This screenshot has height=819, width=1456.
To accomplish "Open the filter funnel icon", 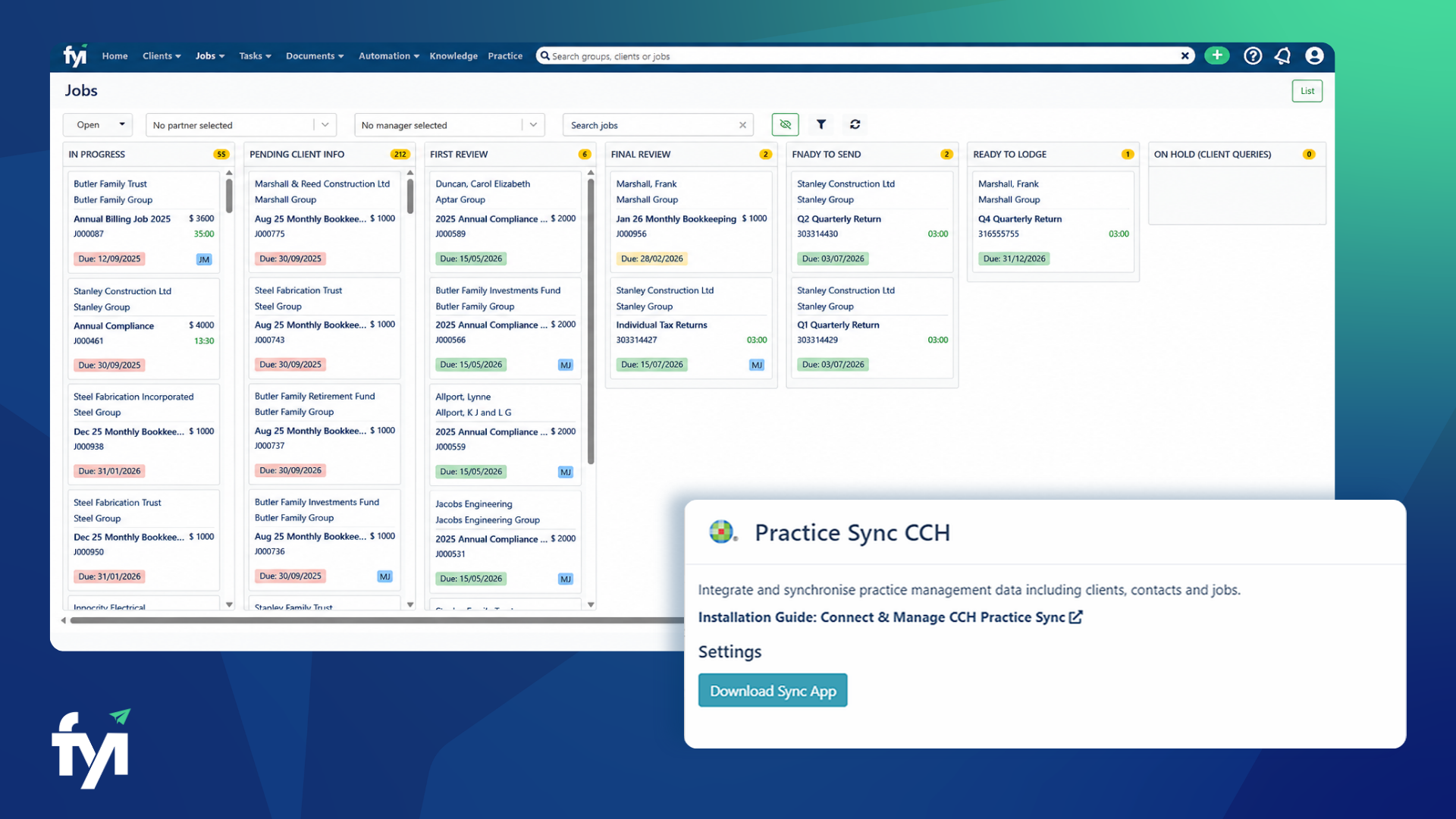I will coord(821,124).
